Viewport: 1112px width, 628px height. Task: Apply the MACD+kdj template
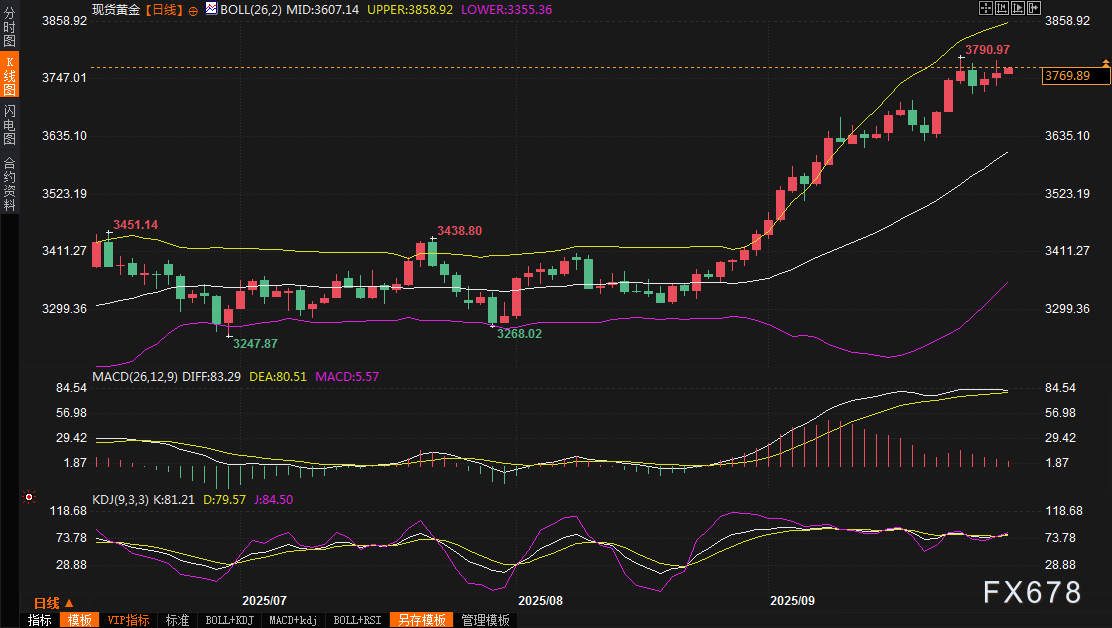point(294,620)
